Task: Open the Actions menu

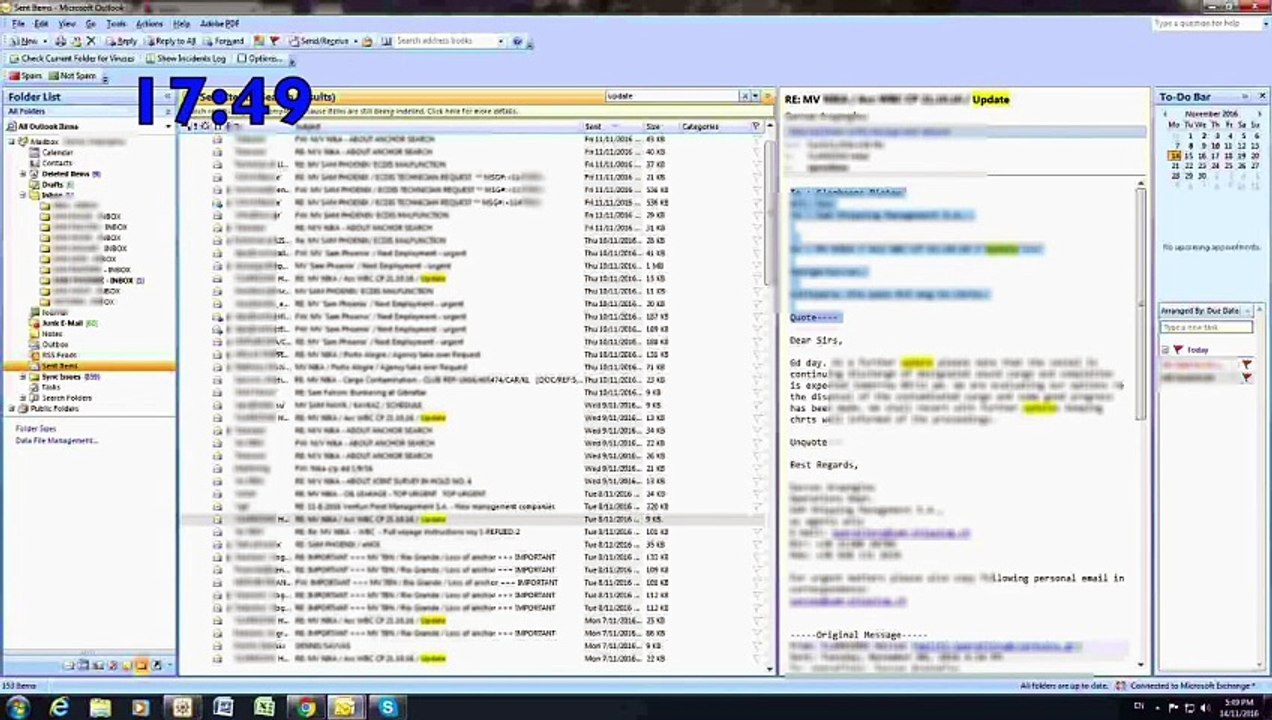Action: (x=149, y=23)
